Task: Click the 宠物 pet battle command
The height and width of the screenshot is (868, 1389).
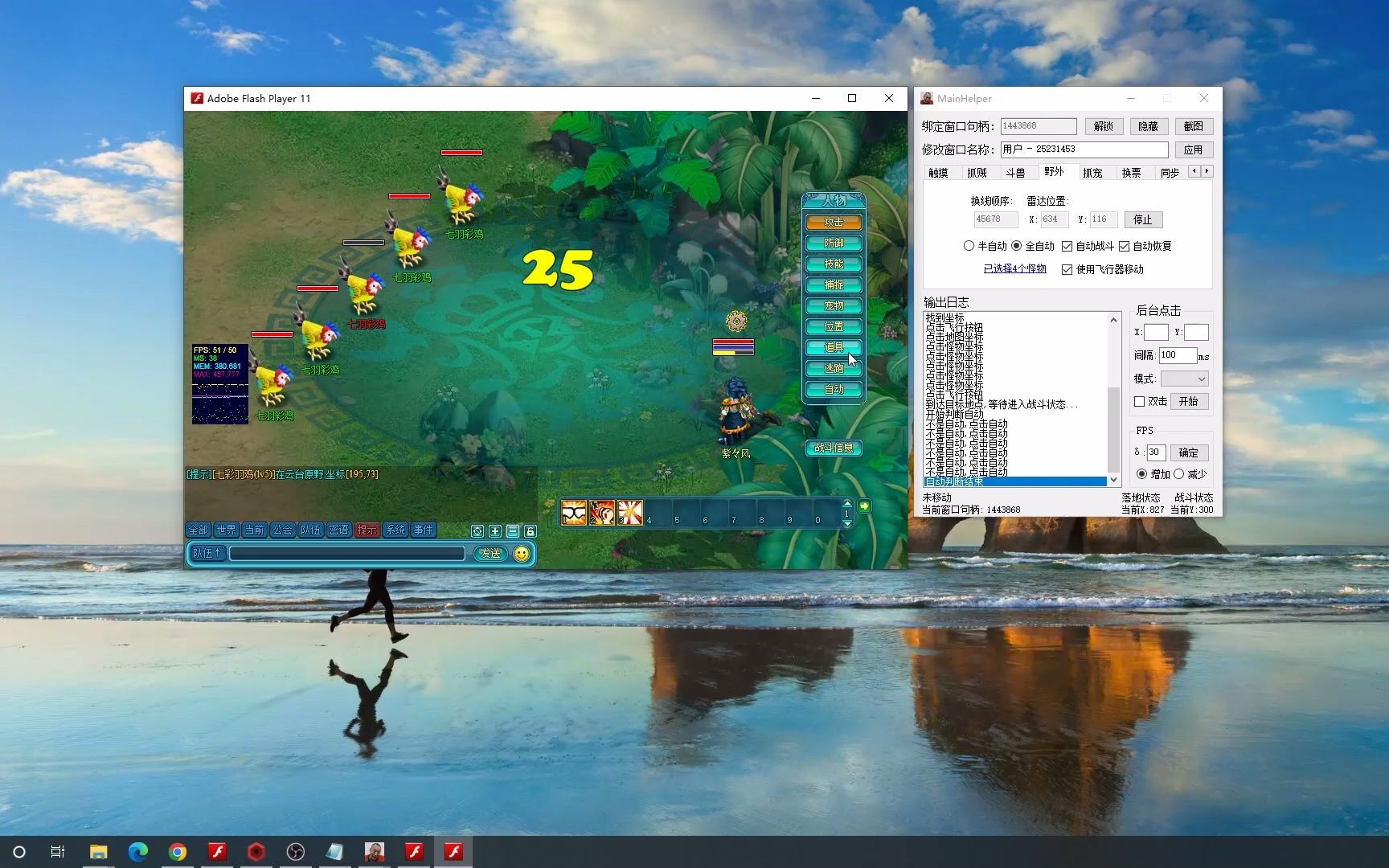Action: (x=834, y=305)
